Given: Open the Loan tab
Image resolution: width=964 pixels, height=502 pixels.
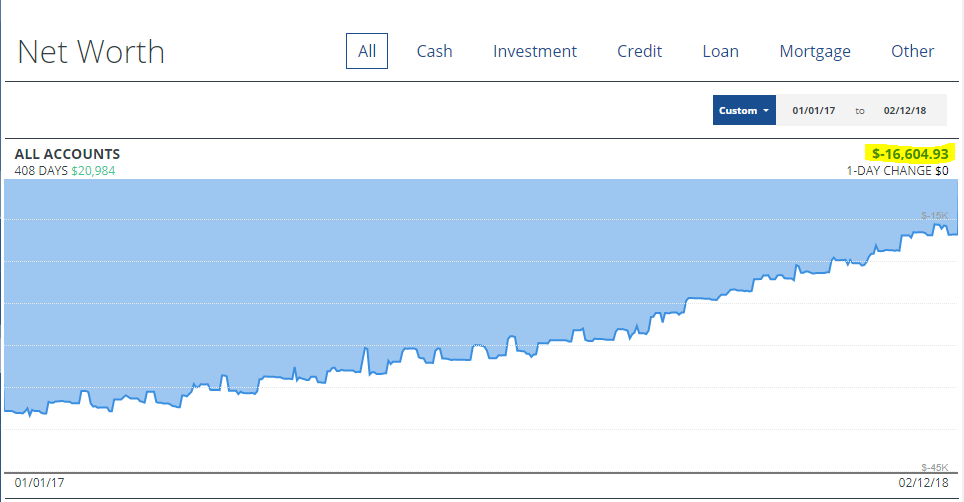Looking at the screenshot, I should pos(721,51).
